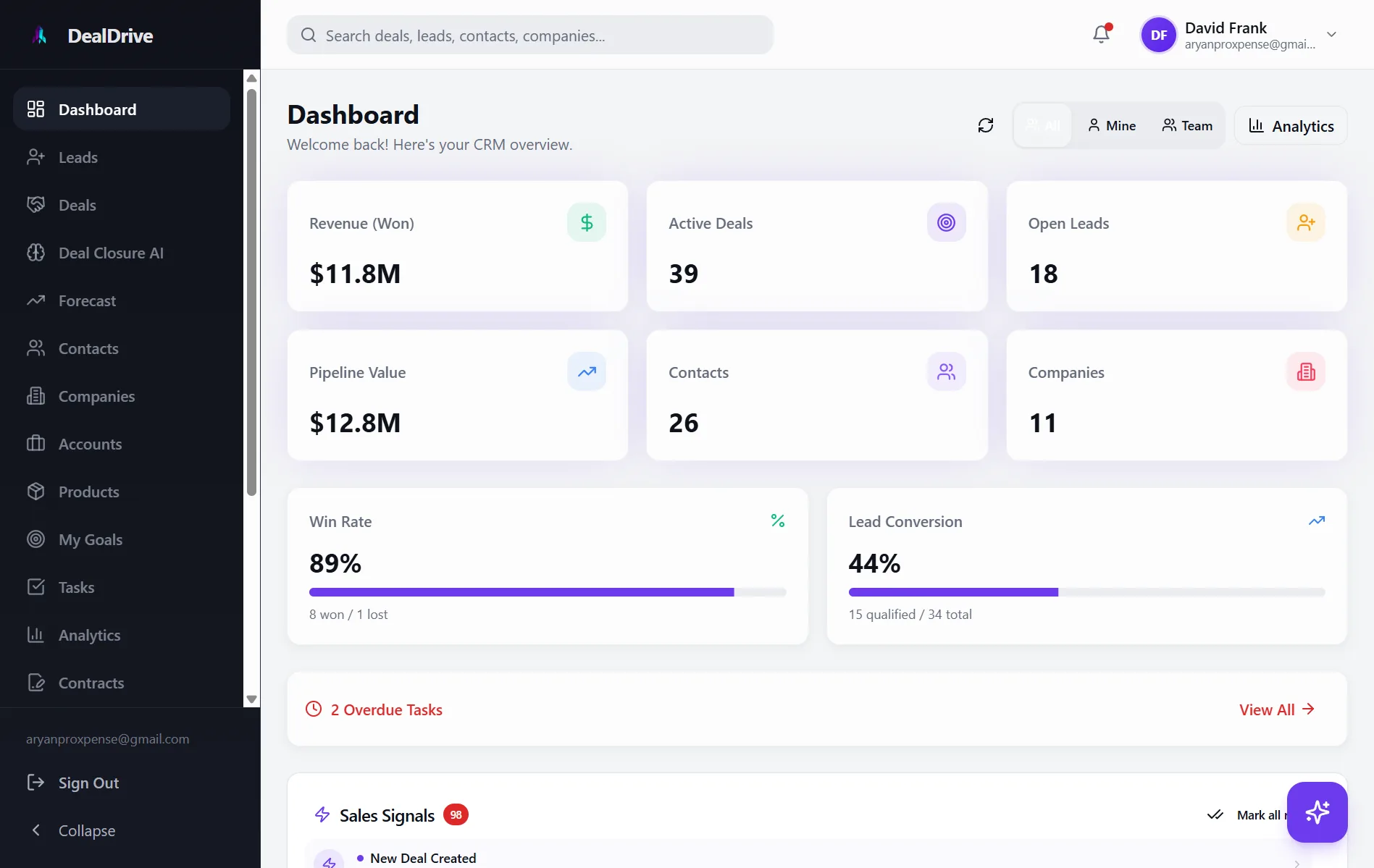Expand the New Deal Created signal chevron
Screen dimensions: 1374x868
[1296, 862]
